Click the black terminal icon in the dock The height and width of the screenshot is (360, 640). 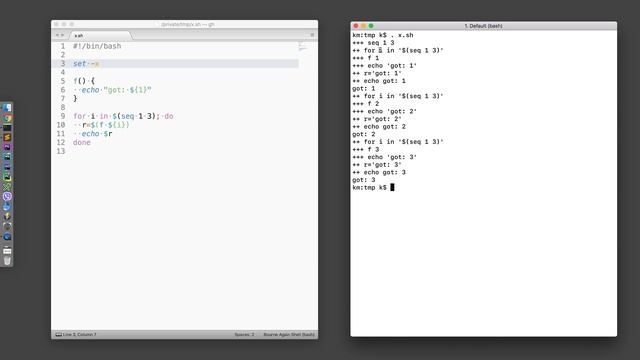7,128
